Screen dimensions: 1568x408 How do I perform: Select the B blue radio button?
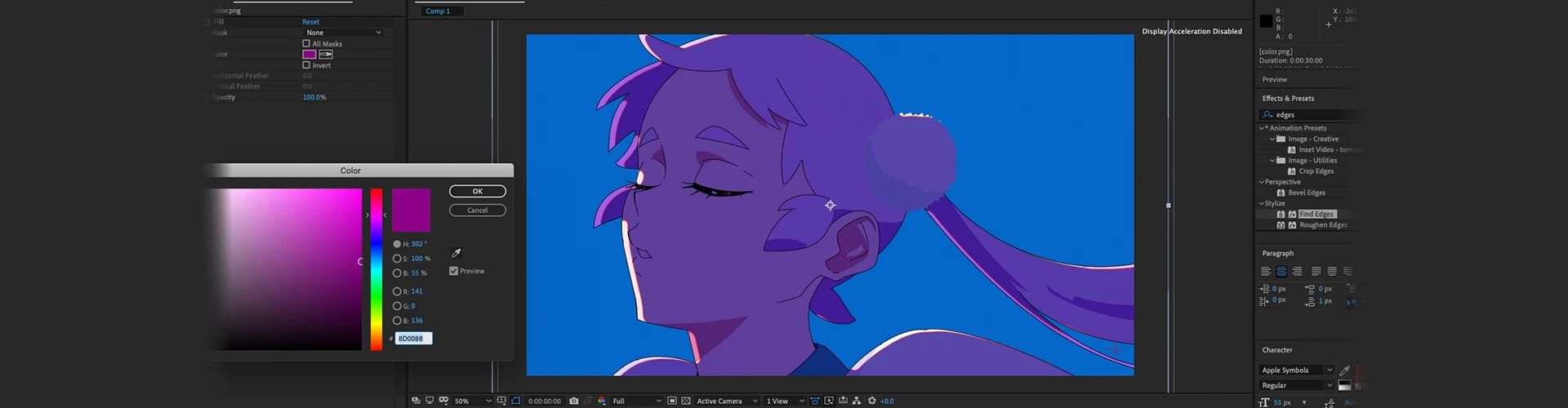(397, 321)
